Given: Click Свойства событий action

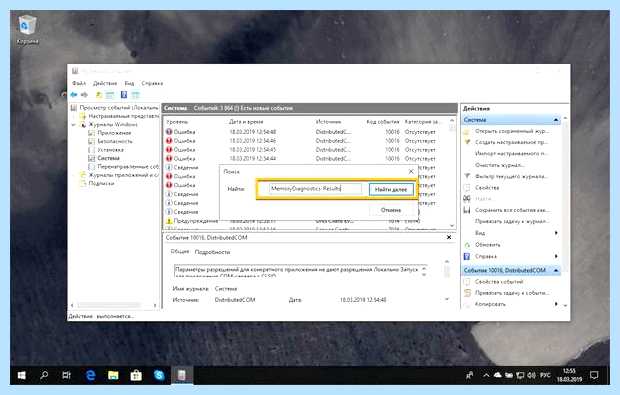Looking at the screenshot, I should click(x=499, y=282).
